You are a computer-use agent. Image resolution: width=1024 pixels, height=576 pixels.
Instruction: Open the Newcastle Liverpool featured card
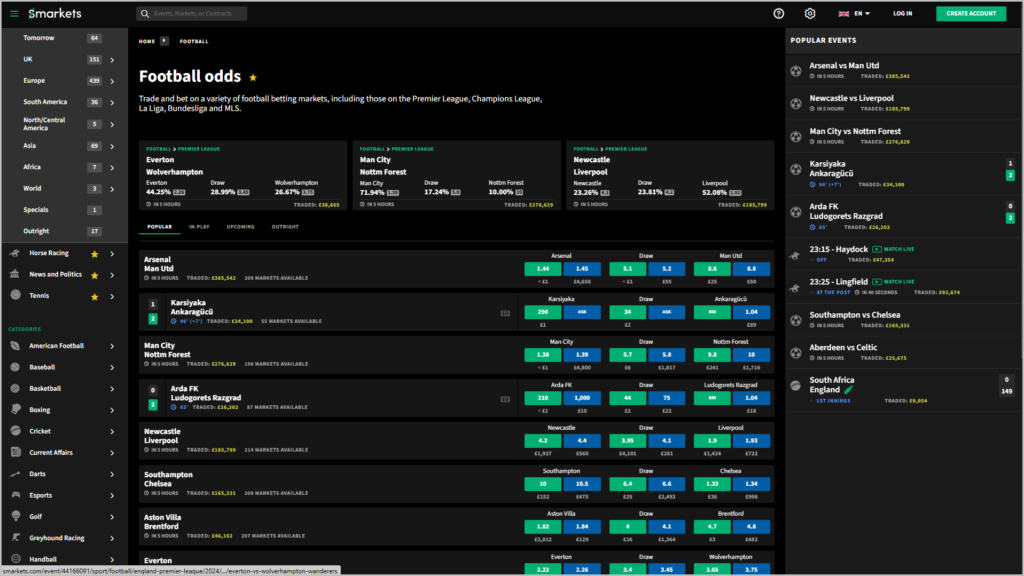[x=670, y=175]
